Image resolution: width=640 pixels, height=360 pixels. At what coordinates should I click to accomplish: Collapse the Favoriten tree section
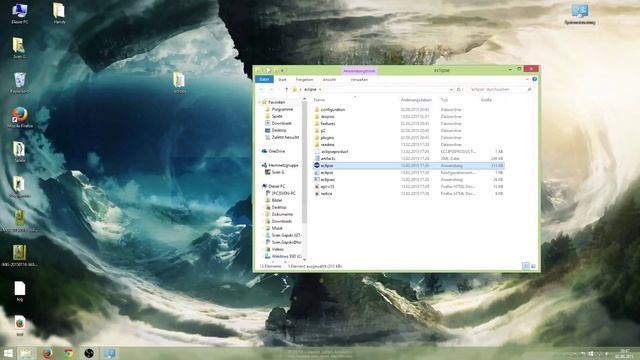[260, 102]
